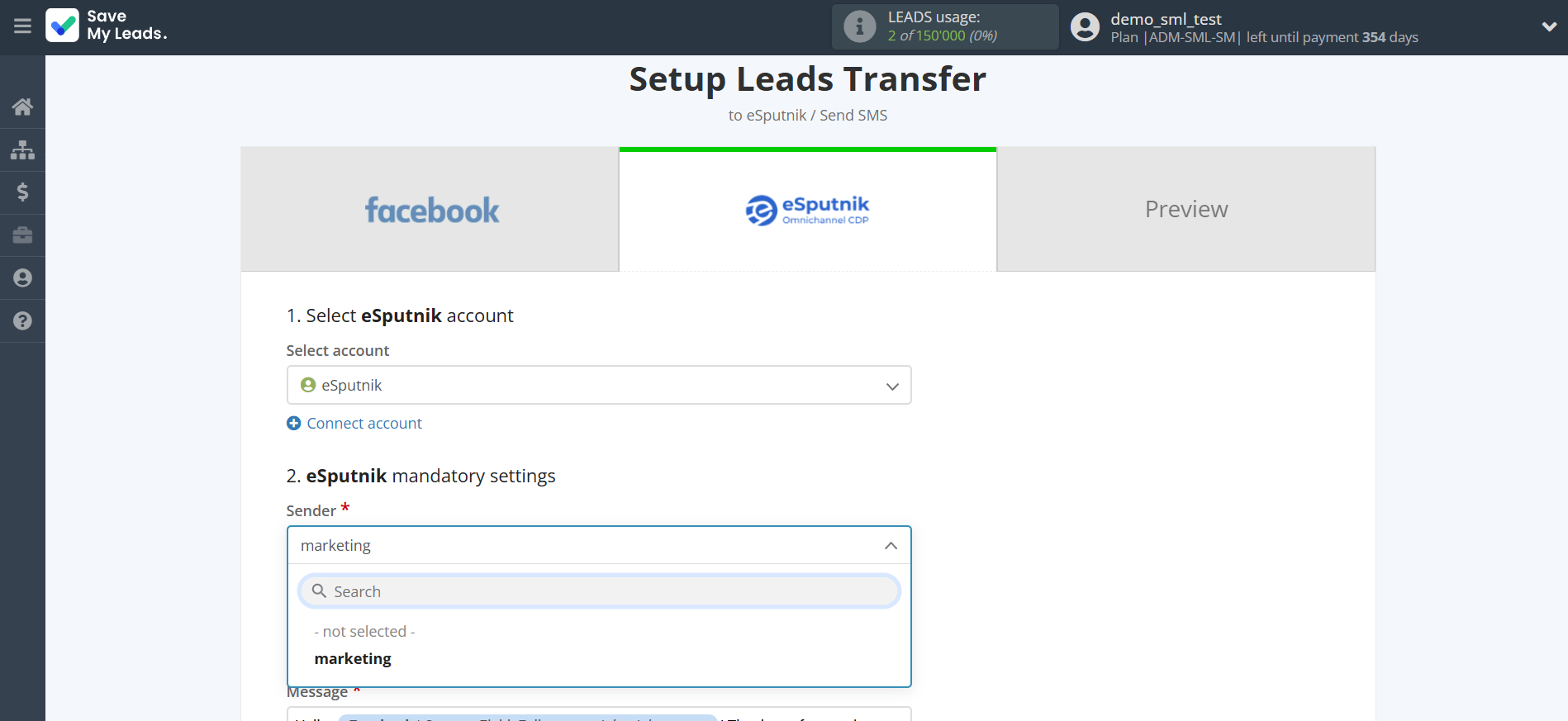
Task: Switch to the Preview tab
Action: pos(1186,210)
